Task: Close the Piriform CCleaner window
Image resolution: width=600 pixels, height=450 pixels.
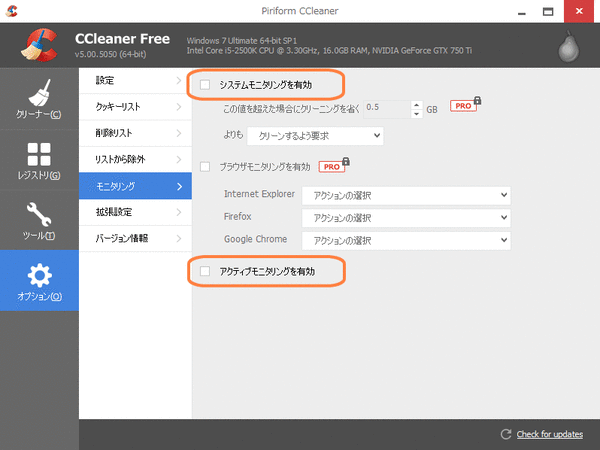Action: pyautogui.click(x=579, y=11)
